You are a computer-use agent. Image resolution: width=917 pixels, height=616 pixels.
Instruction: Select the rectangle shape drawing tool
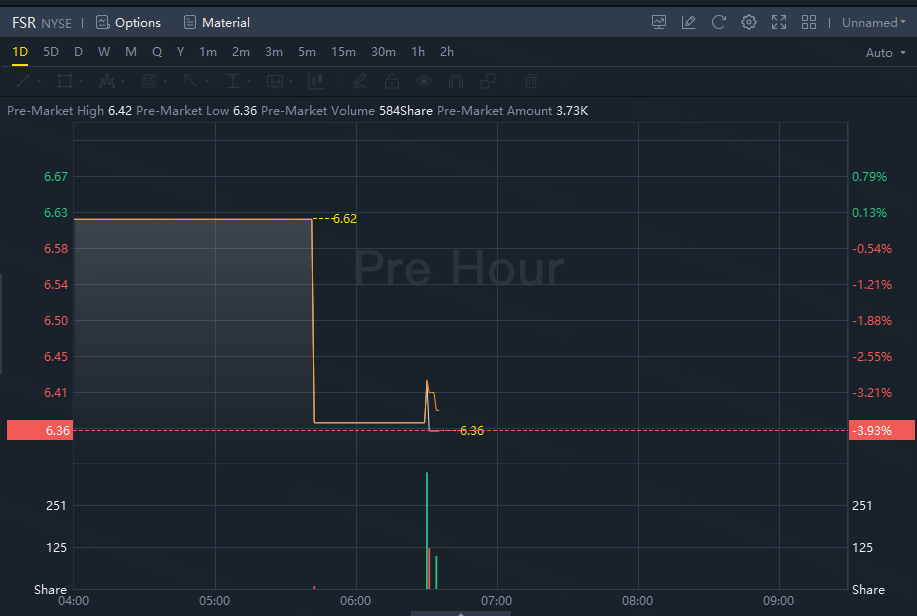[x=65, y=81]
